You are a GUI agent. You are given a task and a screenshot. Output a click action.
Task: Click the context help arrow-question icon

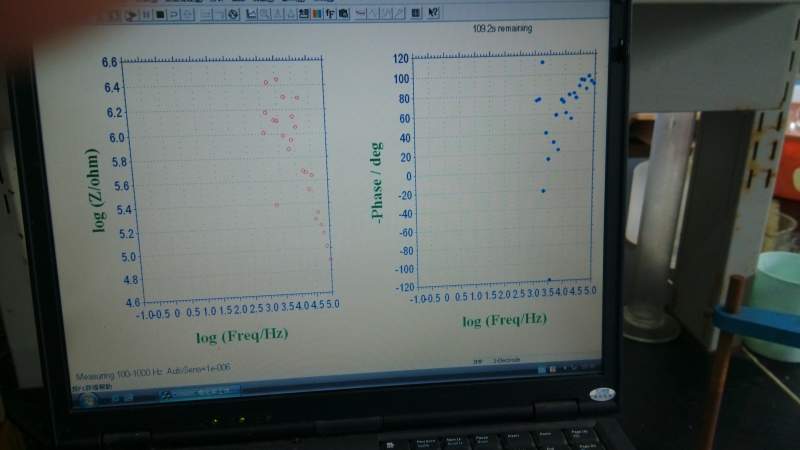tap(433, 12)
